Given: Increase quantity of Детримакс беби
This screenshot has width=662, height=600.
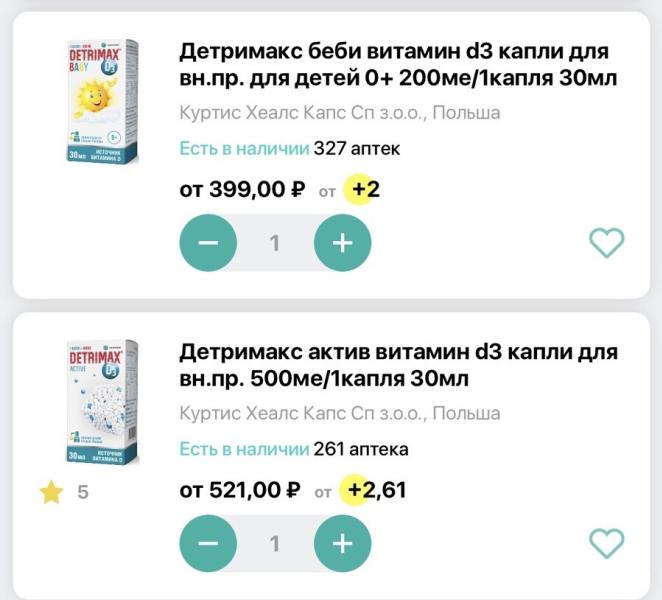Looking at the screenshot, I should [x=342, y=243].
